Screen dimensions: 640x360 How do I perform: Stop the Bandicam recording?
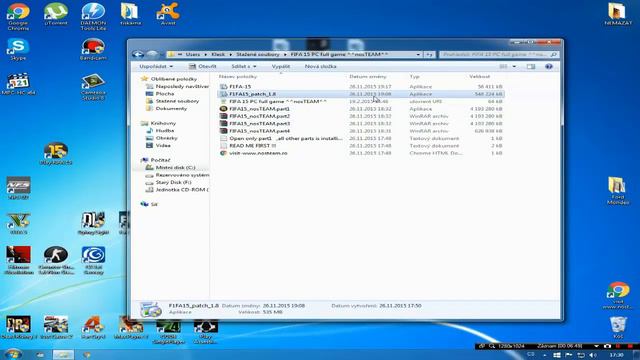pyautogui.click(x=631, y=346)
